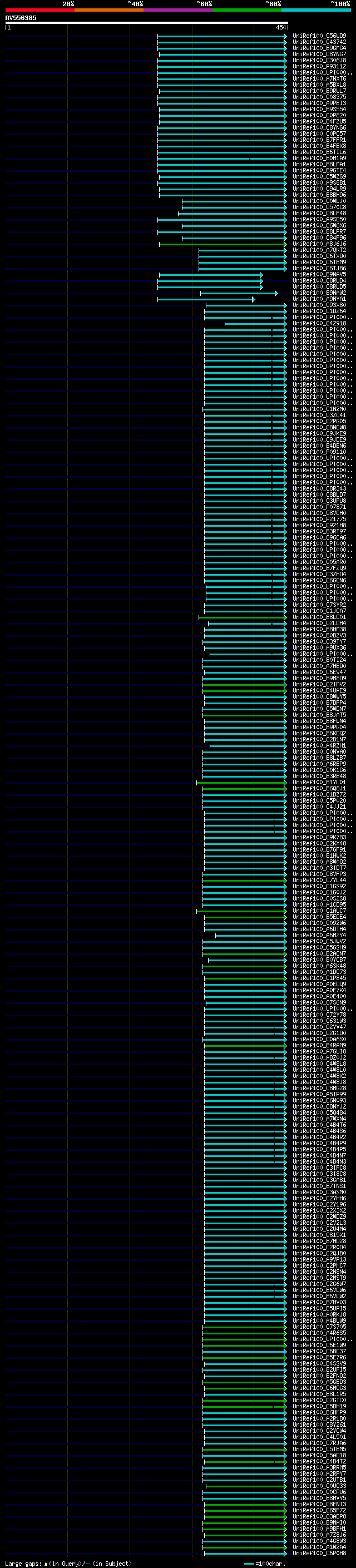Open hit UniRef100_A4RZH1
This screenshot has width=356, height=1568.
(319, 745)
